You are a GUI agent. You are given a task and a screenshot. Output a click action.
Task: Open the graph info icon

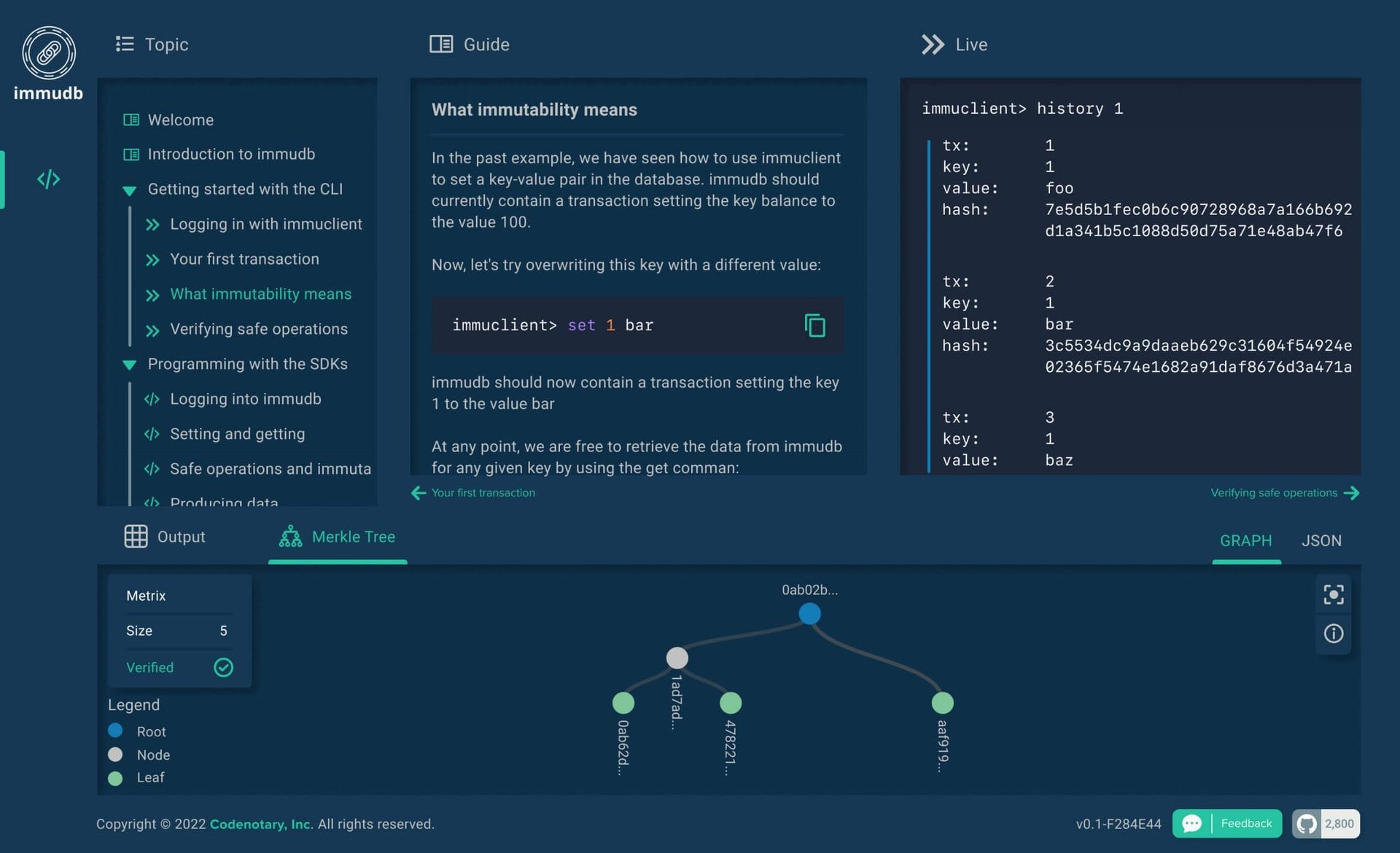tap(1334, 633)
